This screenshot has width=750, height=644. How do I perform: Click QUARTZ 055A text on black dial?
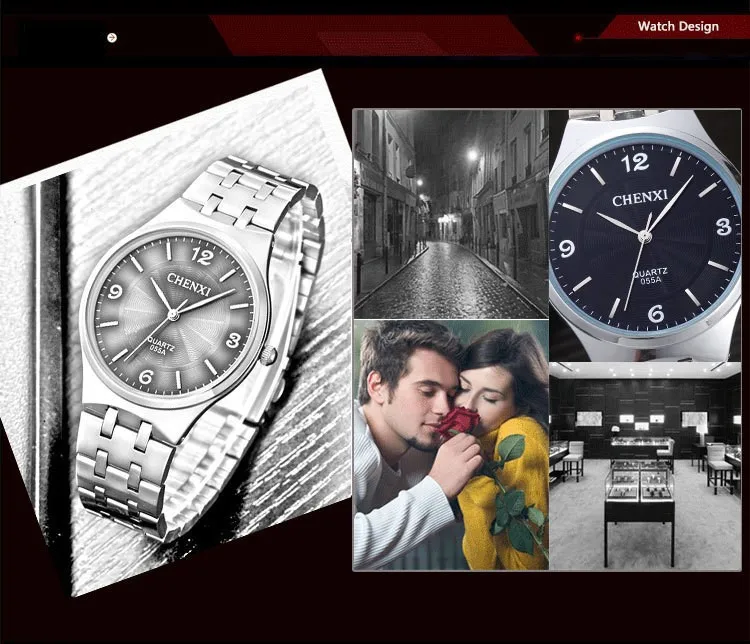tap(650, 276)
